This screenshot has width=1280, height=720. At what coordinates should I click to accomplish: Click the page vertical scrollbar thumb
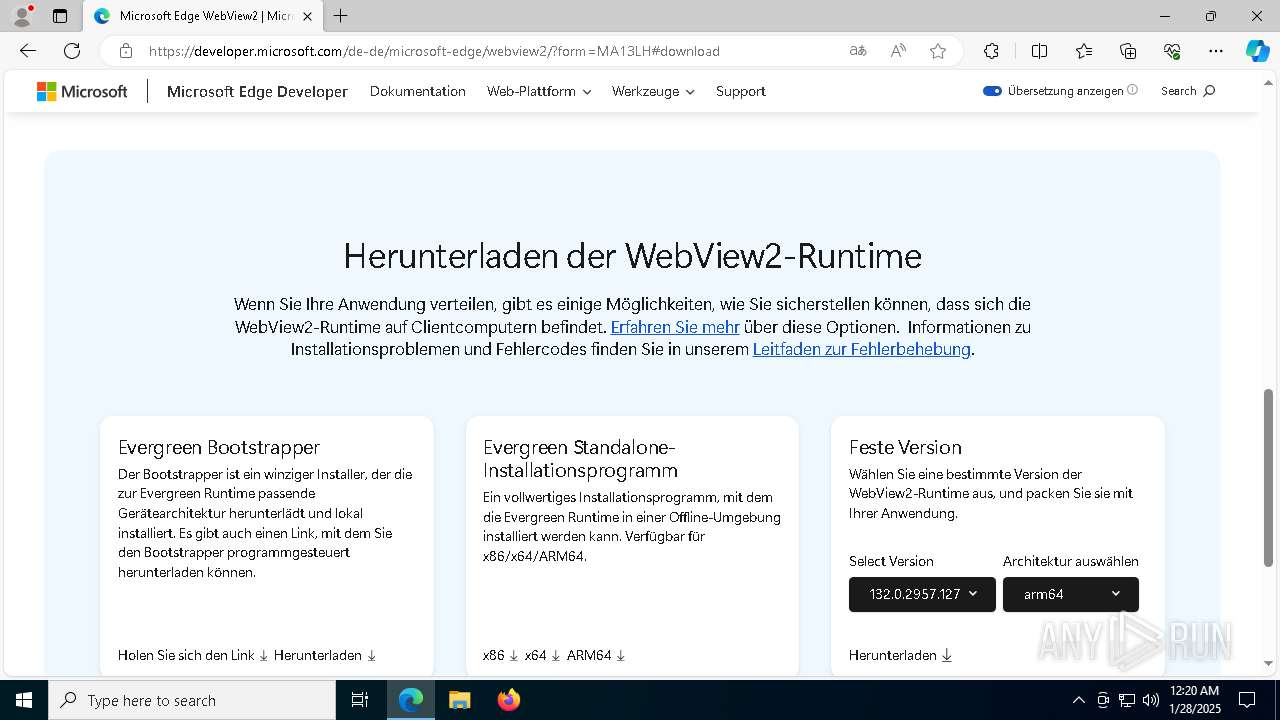pyautogui.click(x=1268, y=478)
